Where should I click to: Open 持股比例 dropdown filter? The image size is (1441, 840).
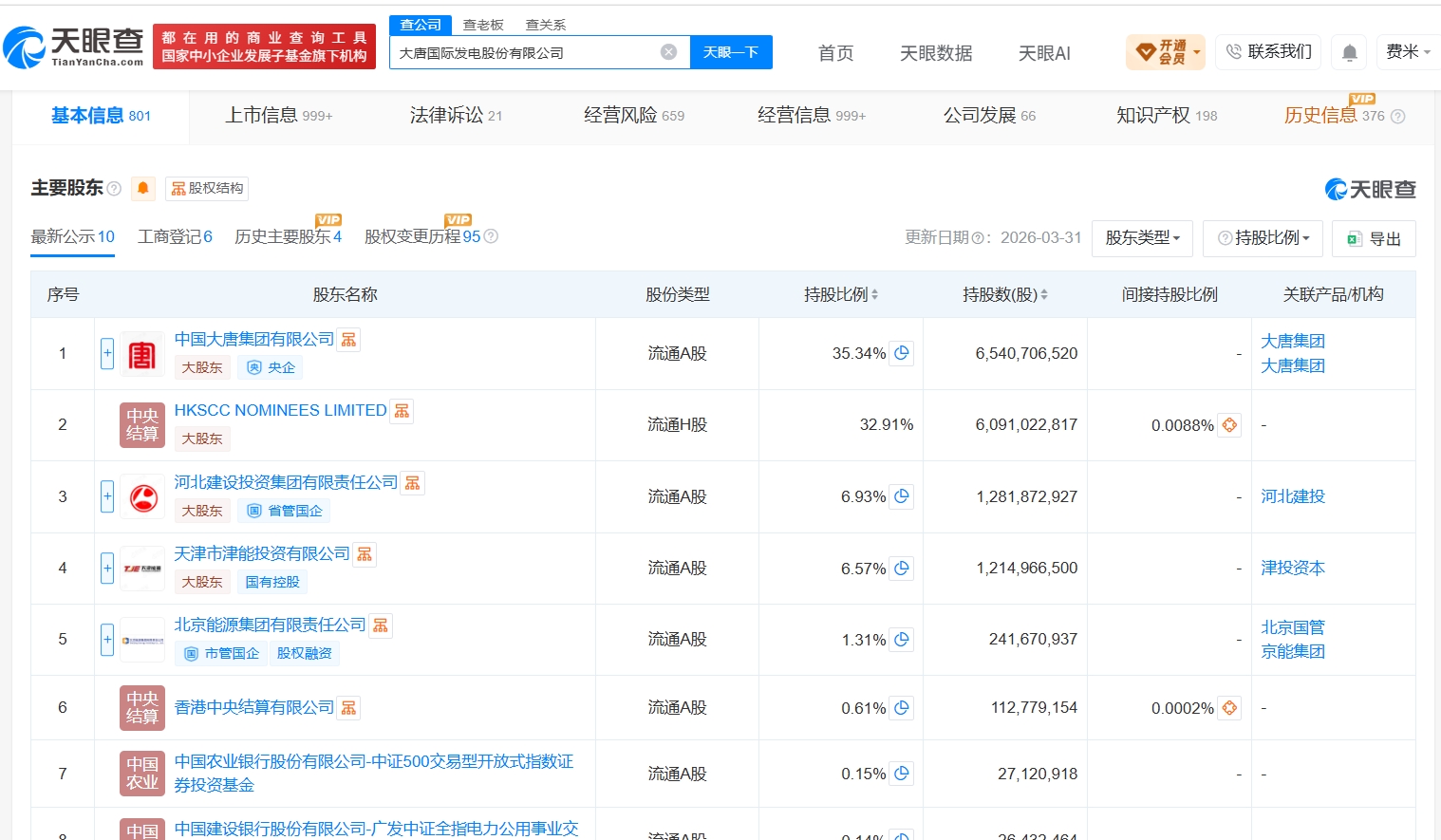[1263, 238]
